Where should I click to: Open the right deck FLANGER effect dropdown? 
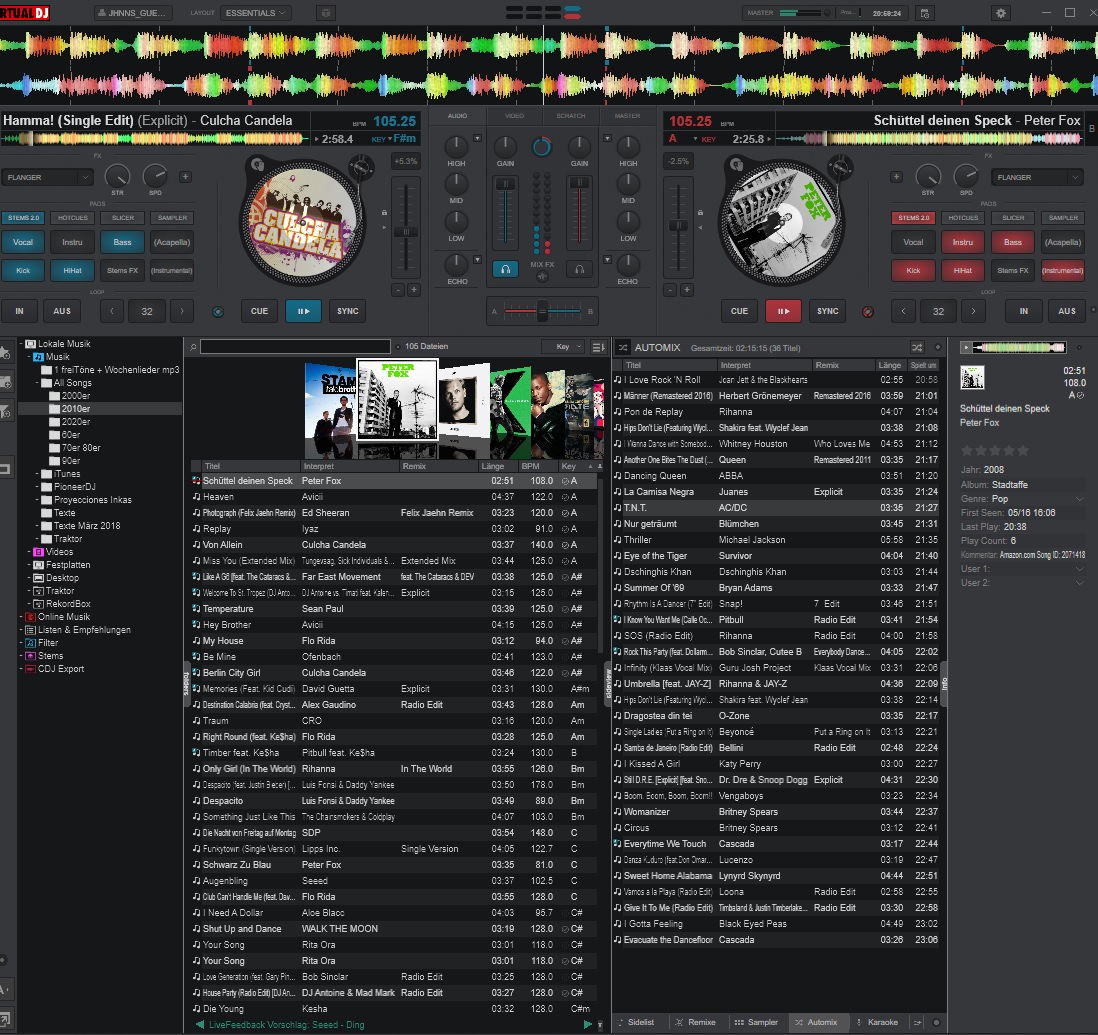tap(1037, 177)
